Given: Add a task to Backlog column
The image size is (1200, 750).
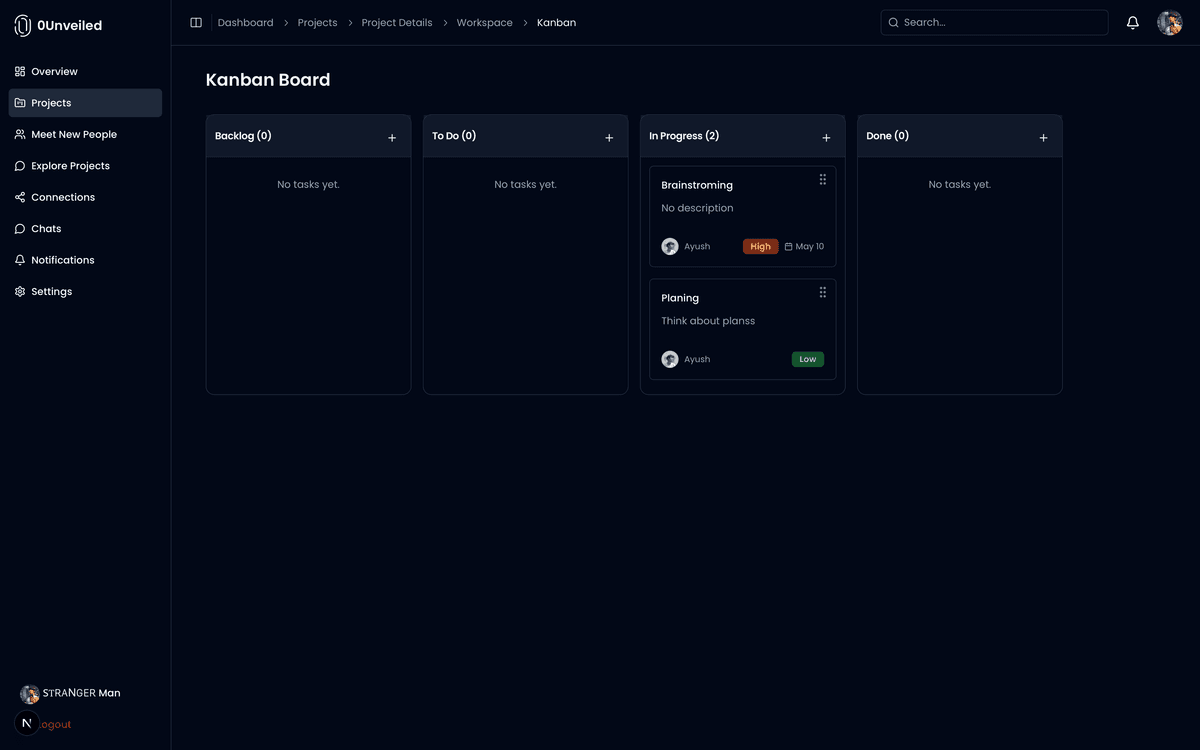Looking at the screenshot, I should [x=392, y=138].
